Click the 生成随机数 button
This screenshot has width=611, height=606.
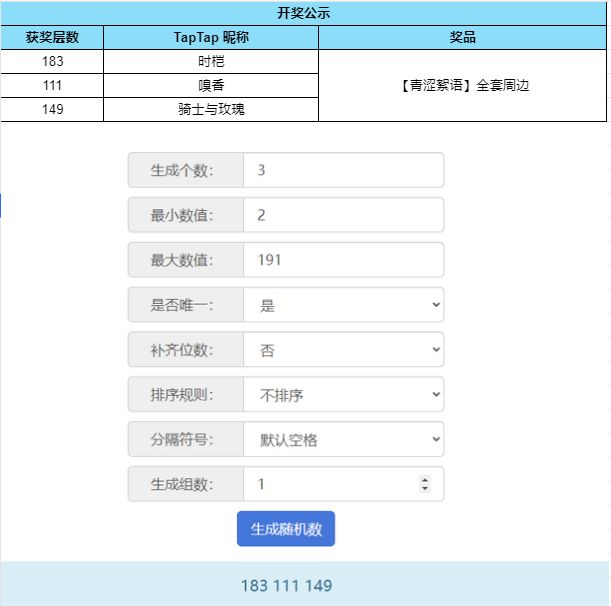click(286, 528)
